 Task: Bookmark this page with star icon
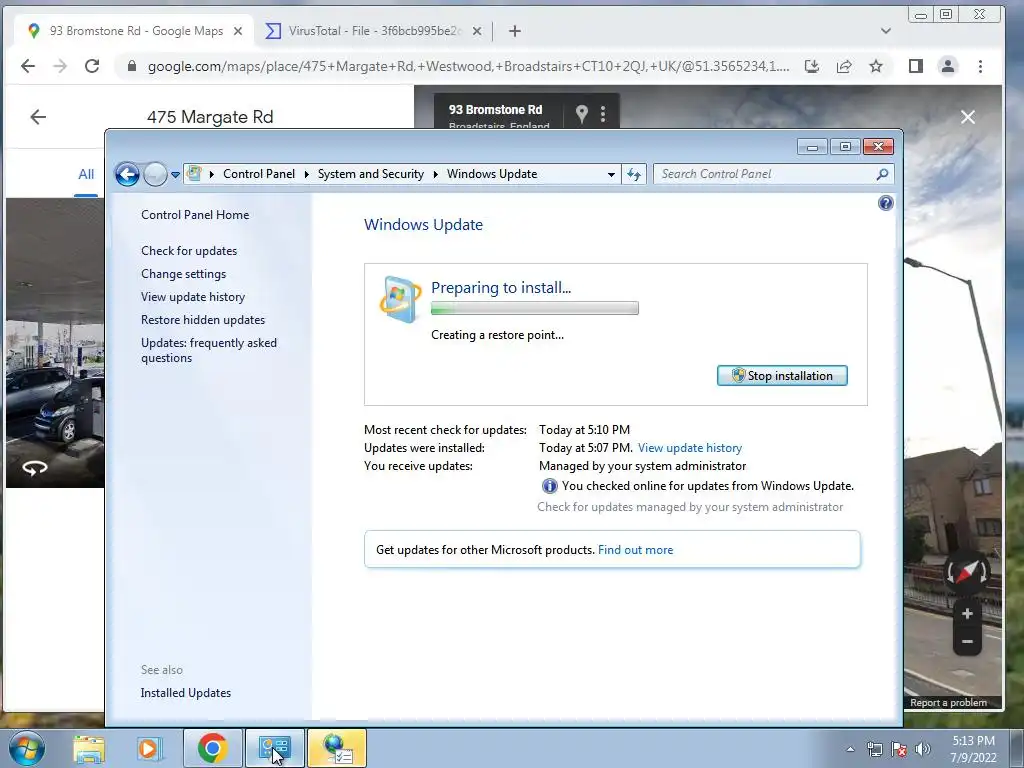[x=876, y=66]
